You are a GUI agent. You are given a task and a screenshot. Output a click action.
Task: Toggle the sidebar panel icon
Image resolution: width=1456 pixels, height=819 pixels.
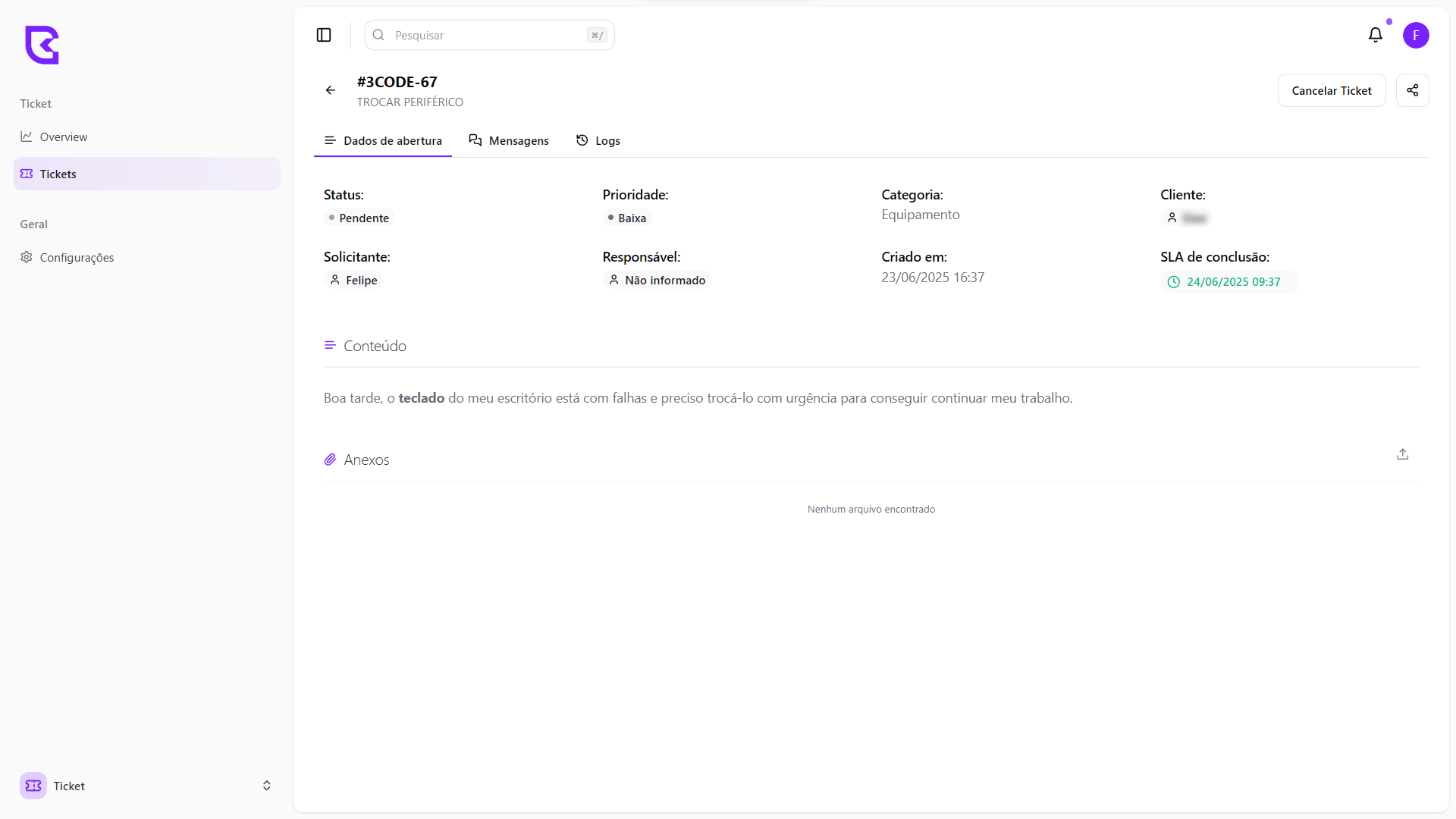click(324, 36)
